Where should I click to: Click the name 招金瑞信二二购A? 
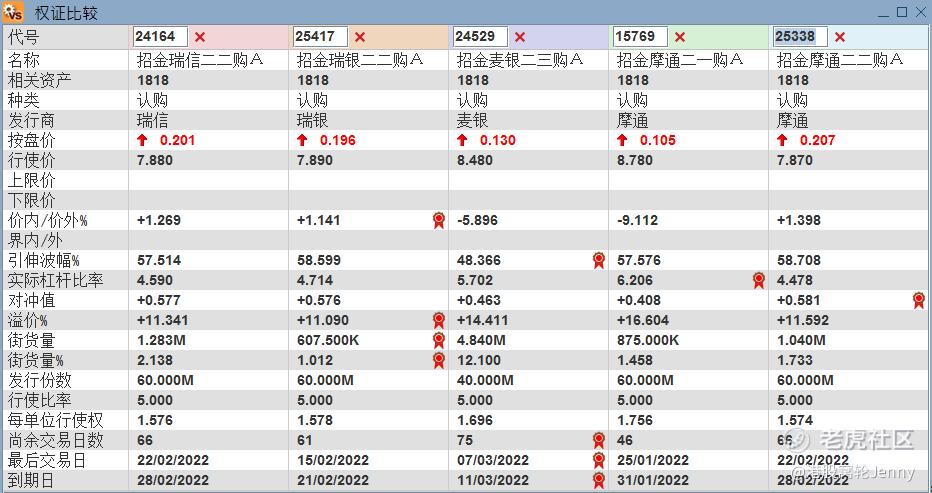pos(200,60)
